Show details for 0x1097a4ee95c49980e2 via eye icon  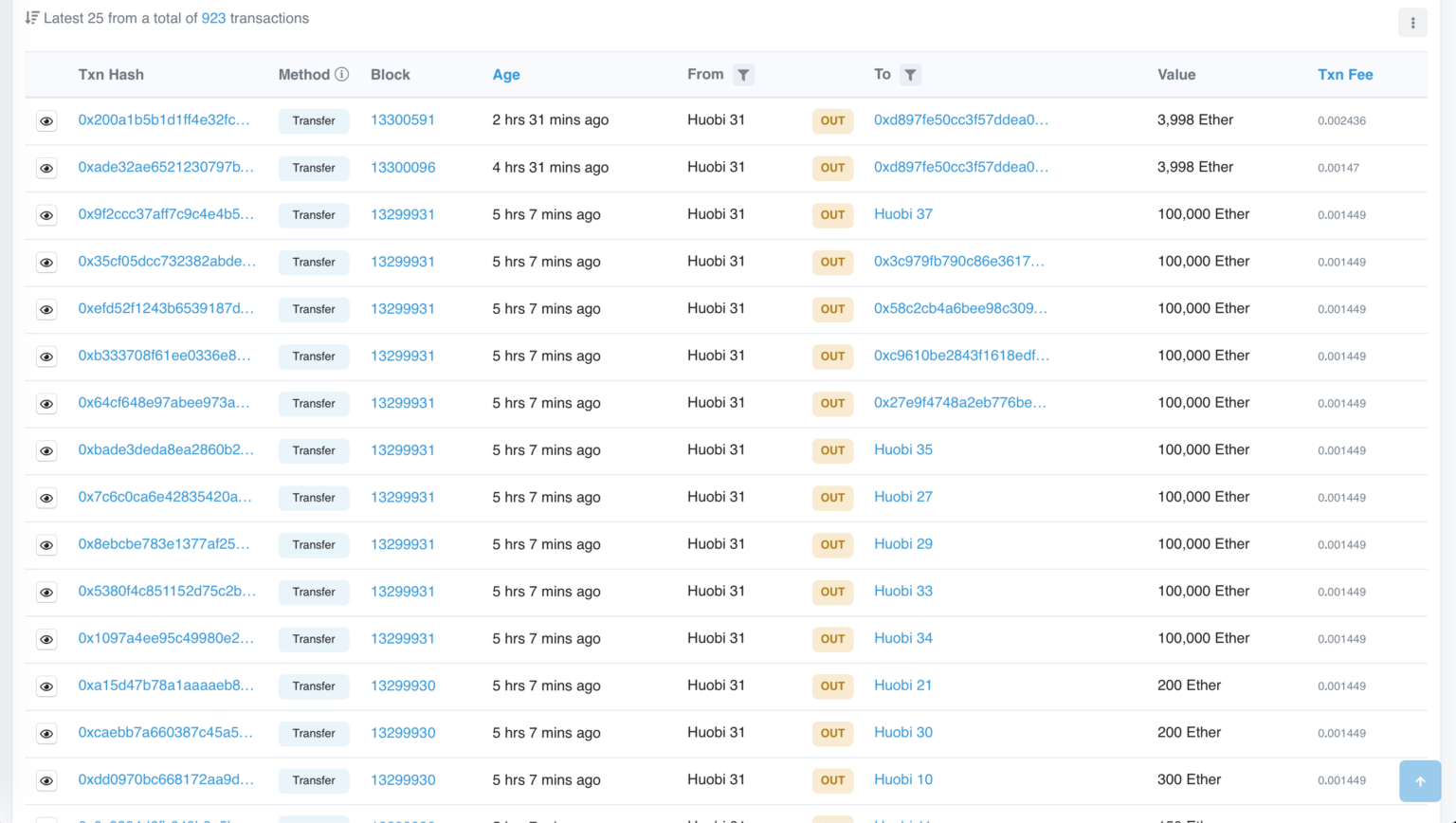coord(46,639)
